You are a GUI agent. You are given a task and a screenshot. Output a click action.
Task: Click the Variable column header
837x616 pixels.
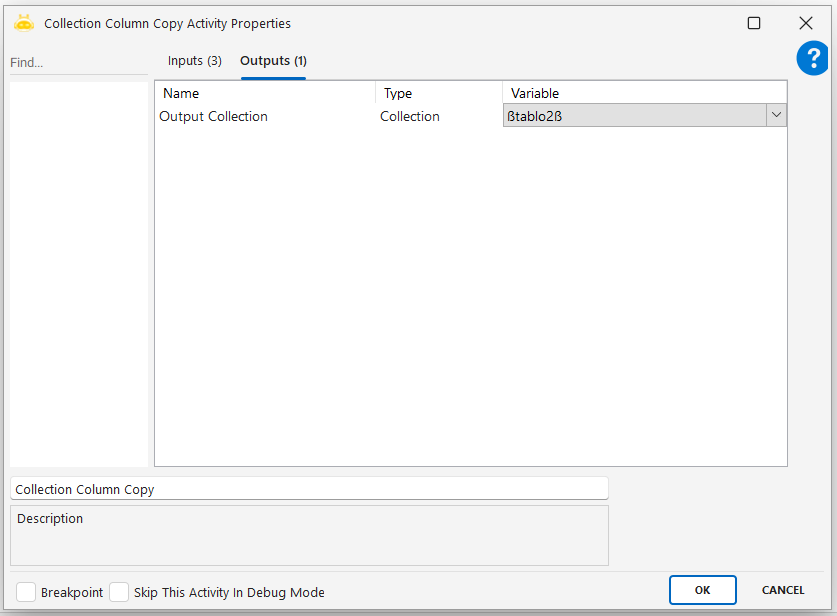(x=644, y=93)
